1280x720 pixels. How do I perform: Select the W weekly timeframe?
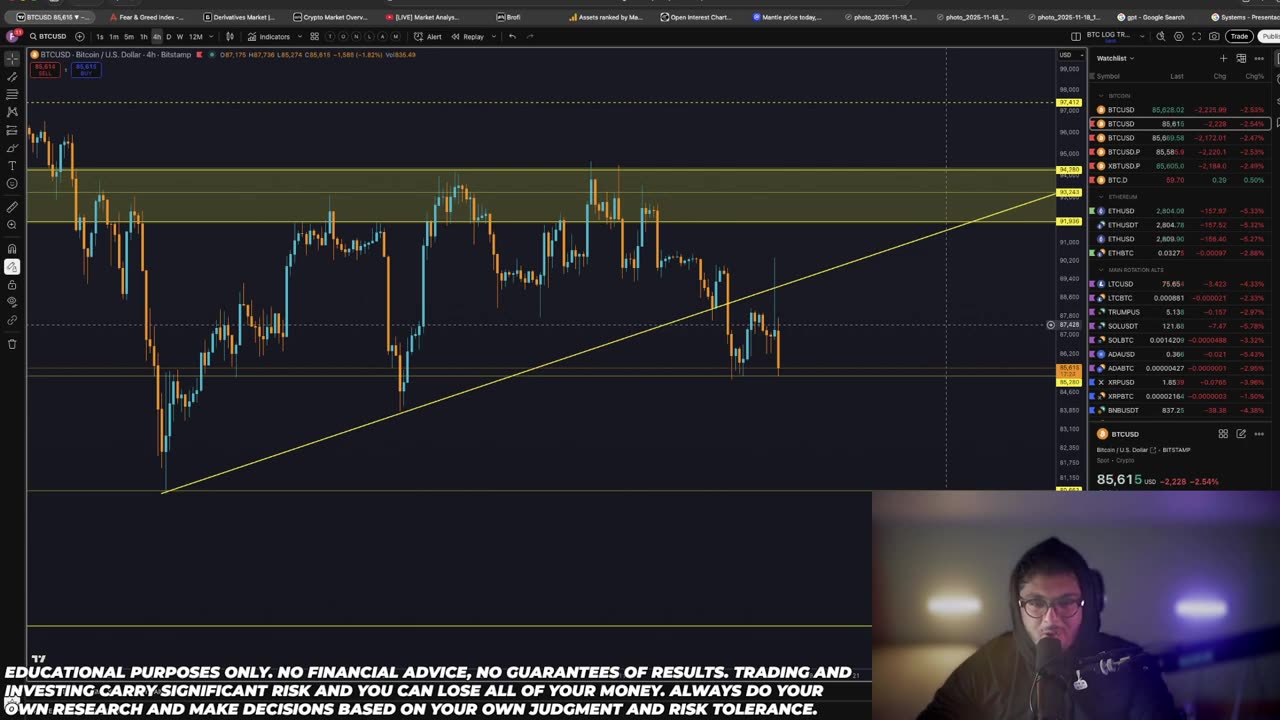[x=180, y=36]
